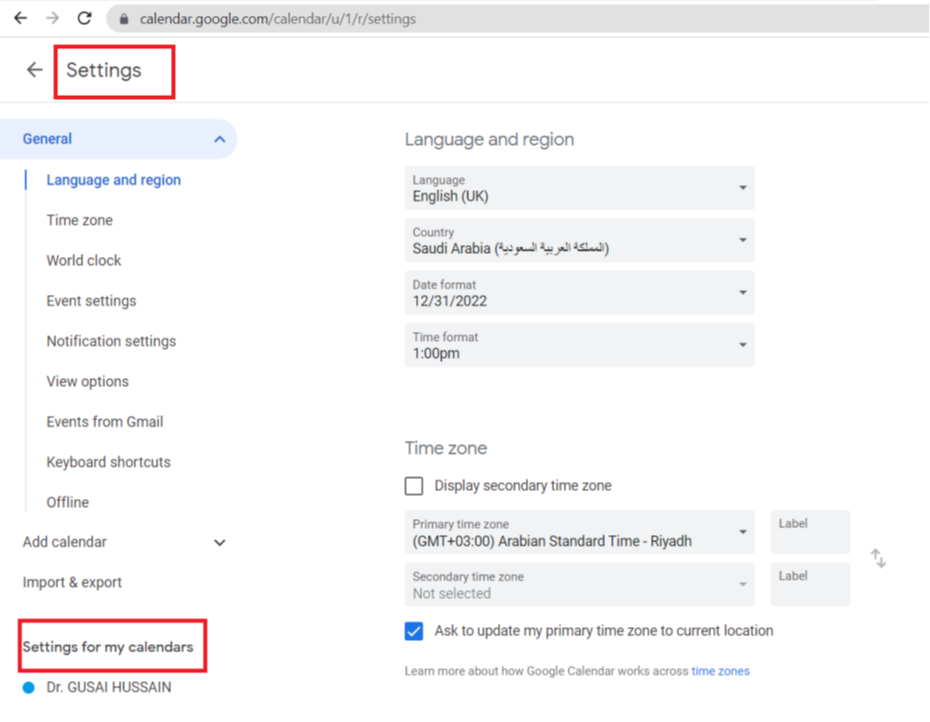Swap primary and secondary time zones icon
This screenshot has width=930, height=722.
pyautogui.click(x=878, y=558)
